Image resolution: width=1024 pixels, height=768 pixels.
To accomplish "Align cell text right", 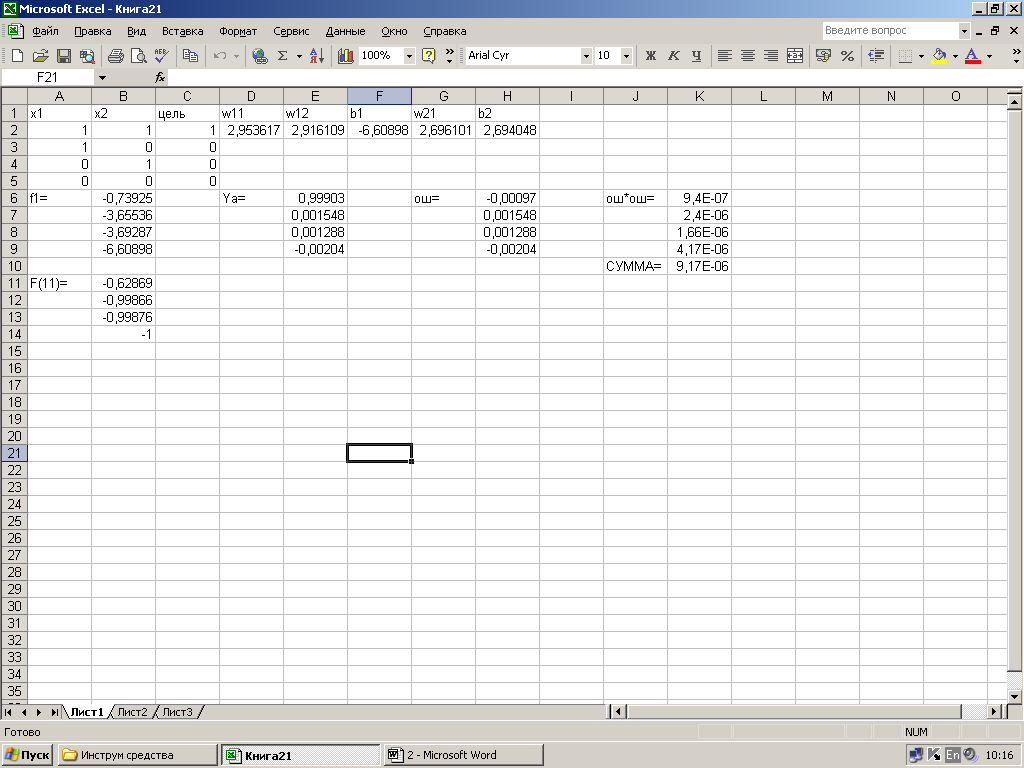I will tap(771, 56).
